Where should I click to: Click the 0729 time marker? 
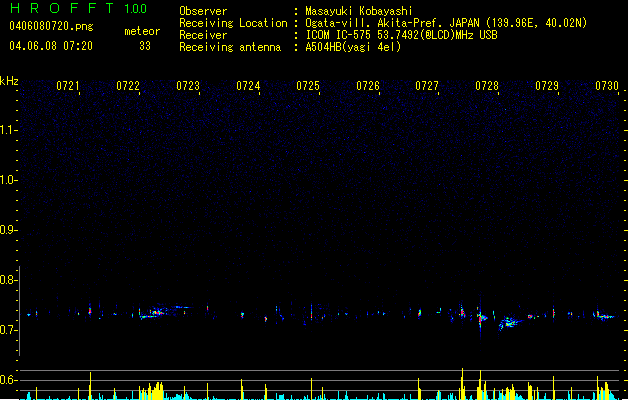[x=547, y=86]
